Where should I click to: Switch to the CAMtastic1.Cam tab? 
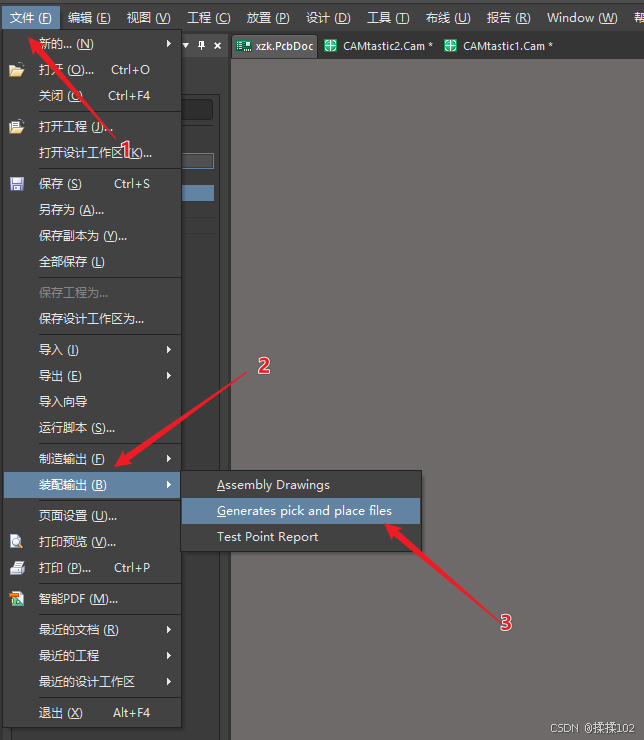pos(499,46)
